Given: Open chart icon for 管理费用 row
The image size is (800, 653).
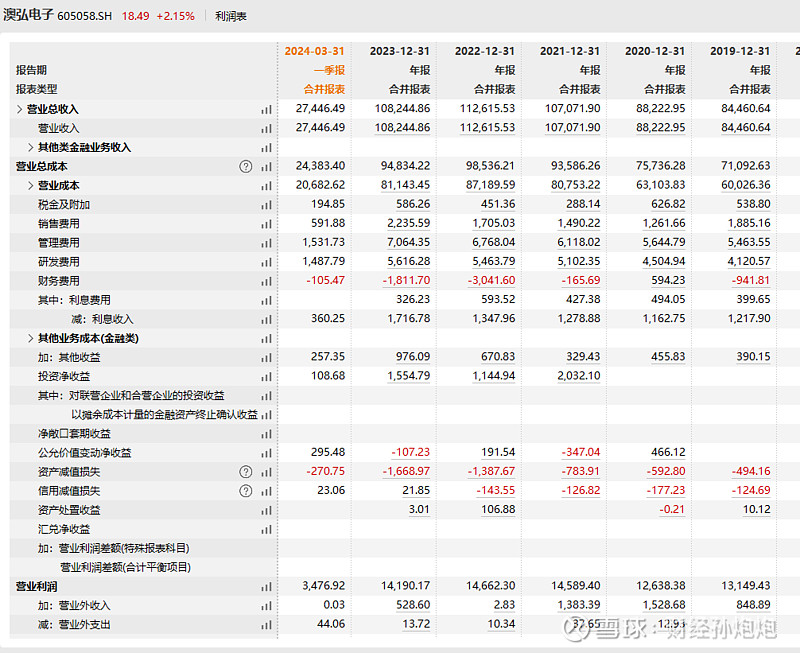Looking at the screenshot, I should (x=266, y=243).
